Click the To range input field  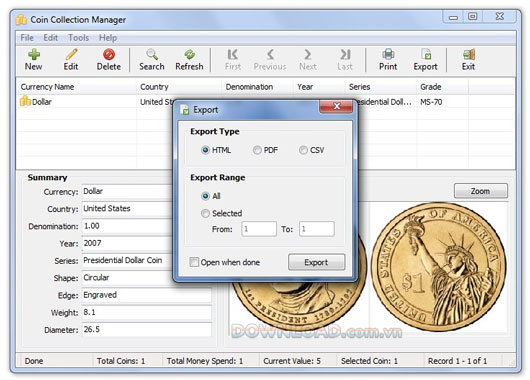(x=317, y=229)
